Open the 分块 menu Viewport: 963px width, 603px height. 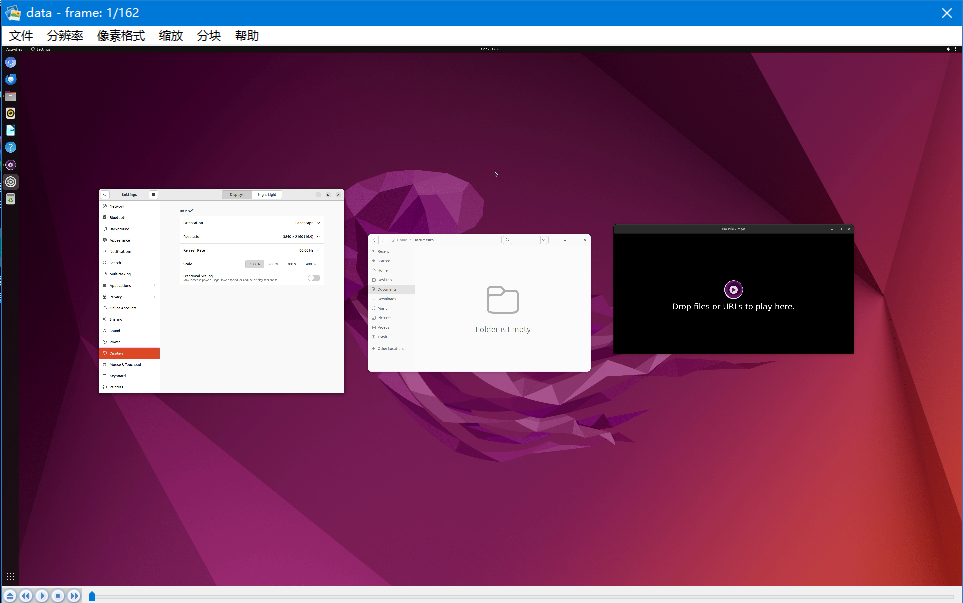pos(209,36)
